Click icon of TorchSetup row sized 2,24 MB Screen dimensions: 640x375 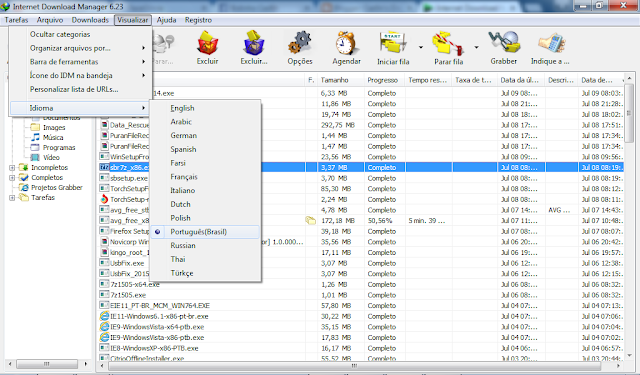104,199
